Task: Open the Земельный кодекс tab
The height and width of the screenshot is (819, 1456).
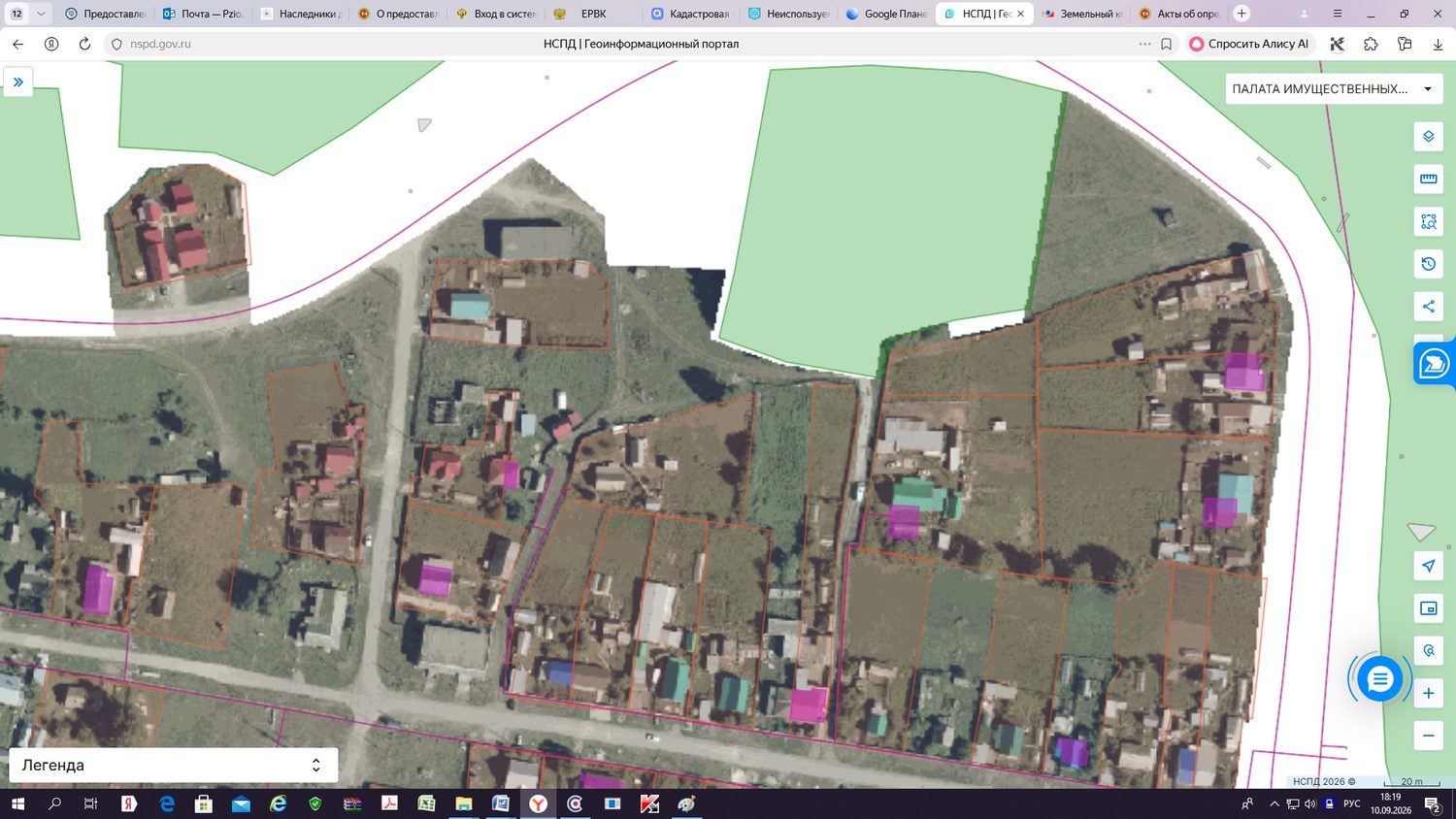Action: pos(1082,14)
